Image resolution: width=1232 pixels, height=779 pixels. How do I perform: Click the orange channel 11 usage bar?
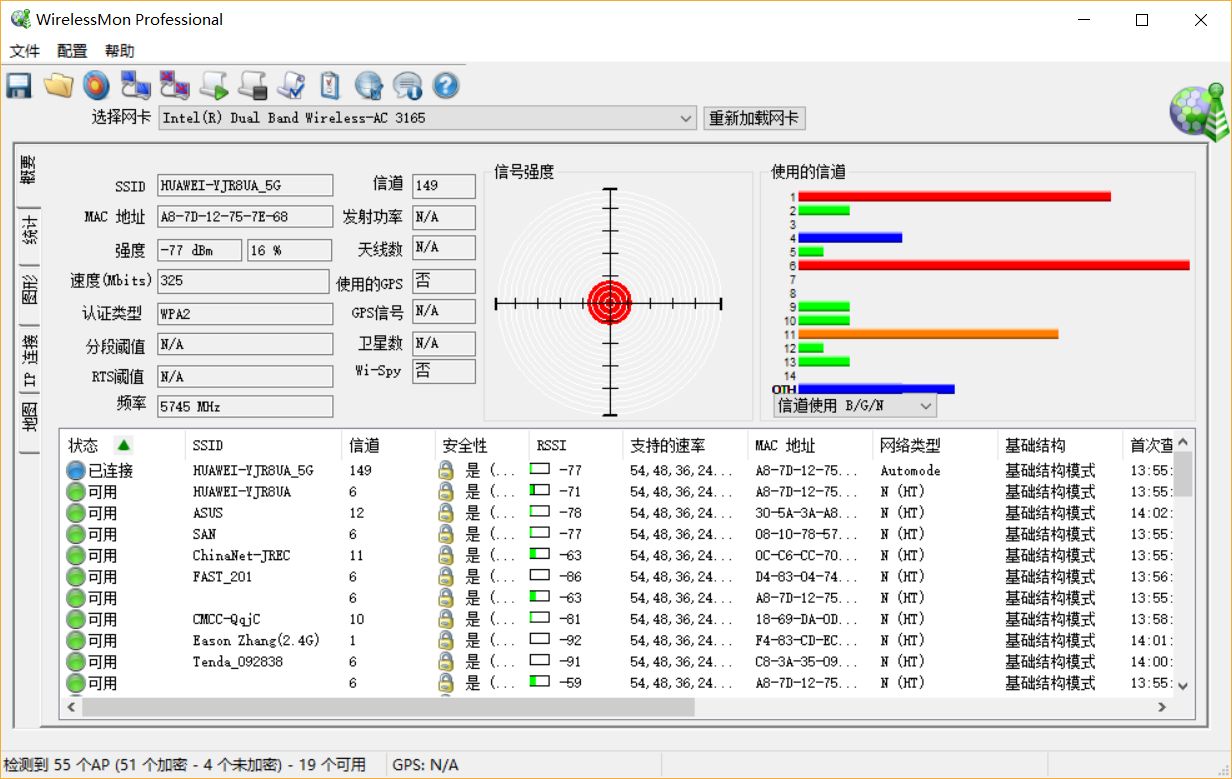click(x=928, y=334)
